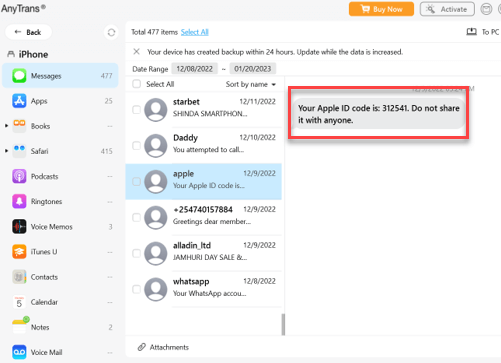This screenshot has width=501, height=363.
Task: Open the Contacts icon
Action: (x=19, y=277)
